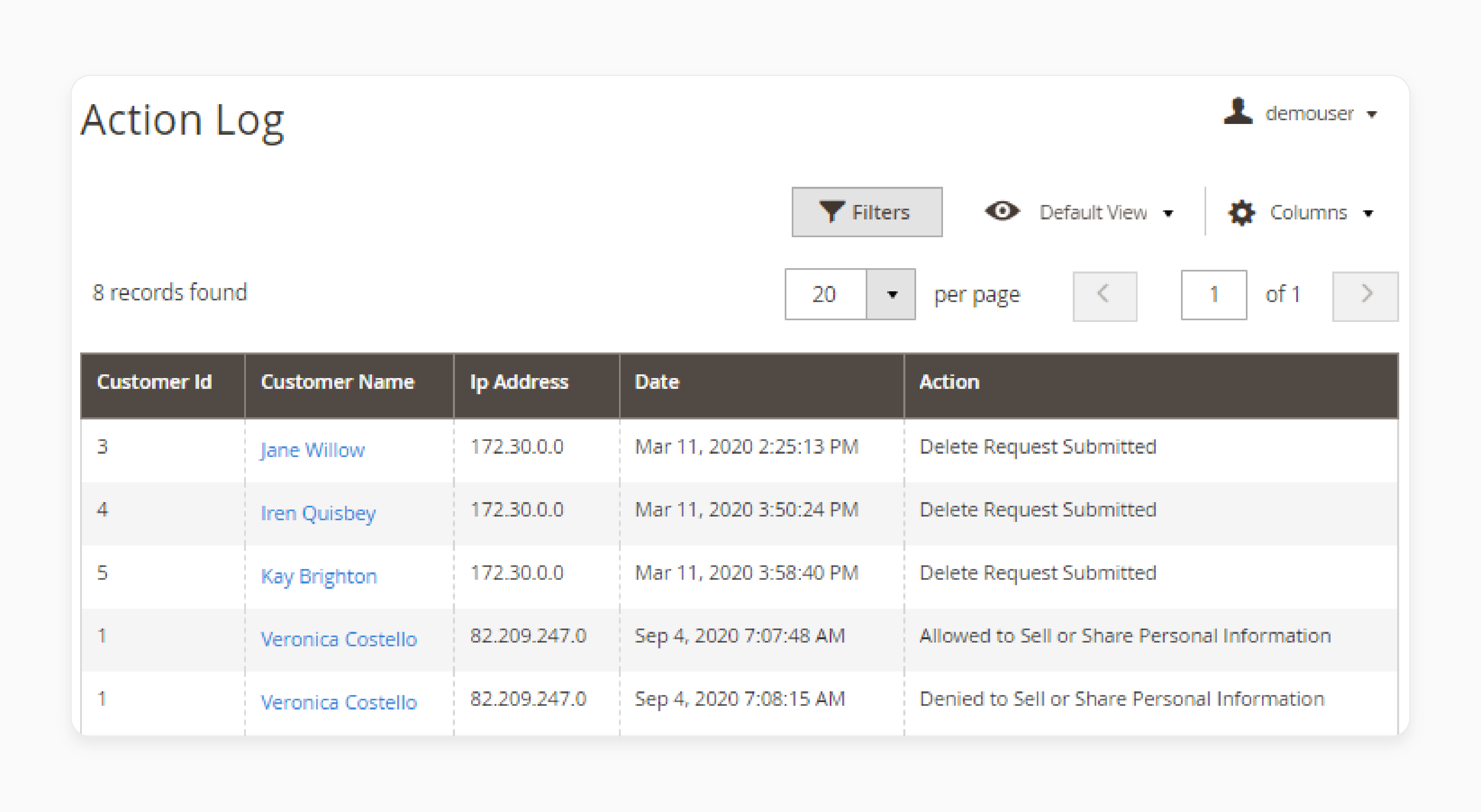The image size is (1481, 812).
Task: Click IP 172.30.0.0 in Iren Quisbey row
Action: pos(517,510)
